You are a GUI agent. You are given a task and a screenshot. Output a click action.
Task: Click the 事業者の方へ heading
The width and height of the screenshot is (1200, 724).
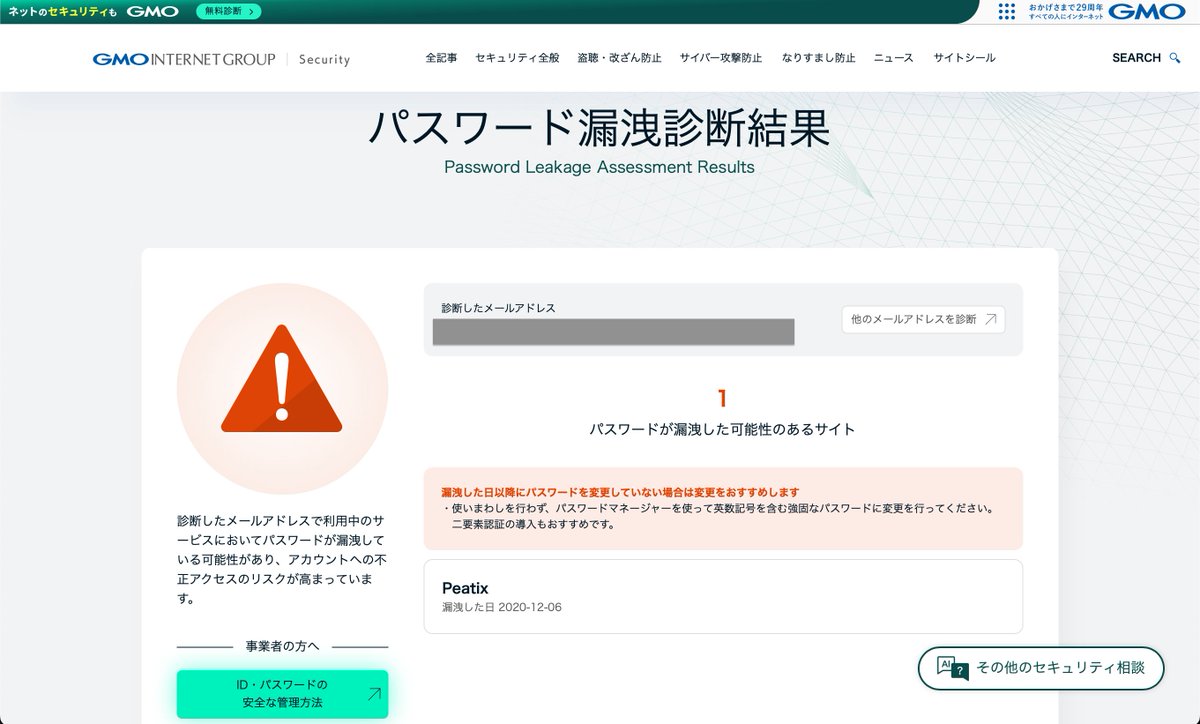(282, 647)
